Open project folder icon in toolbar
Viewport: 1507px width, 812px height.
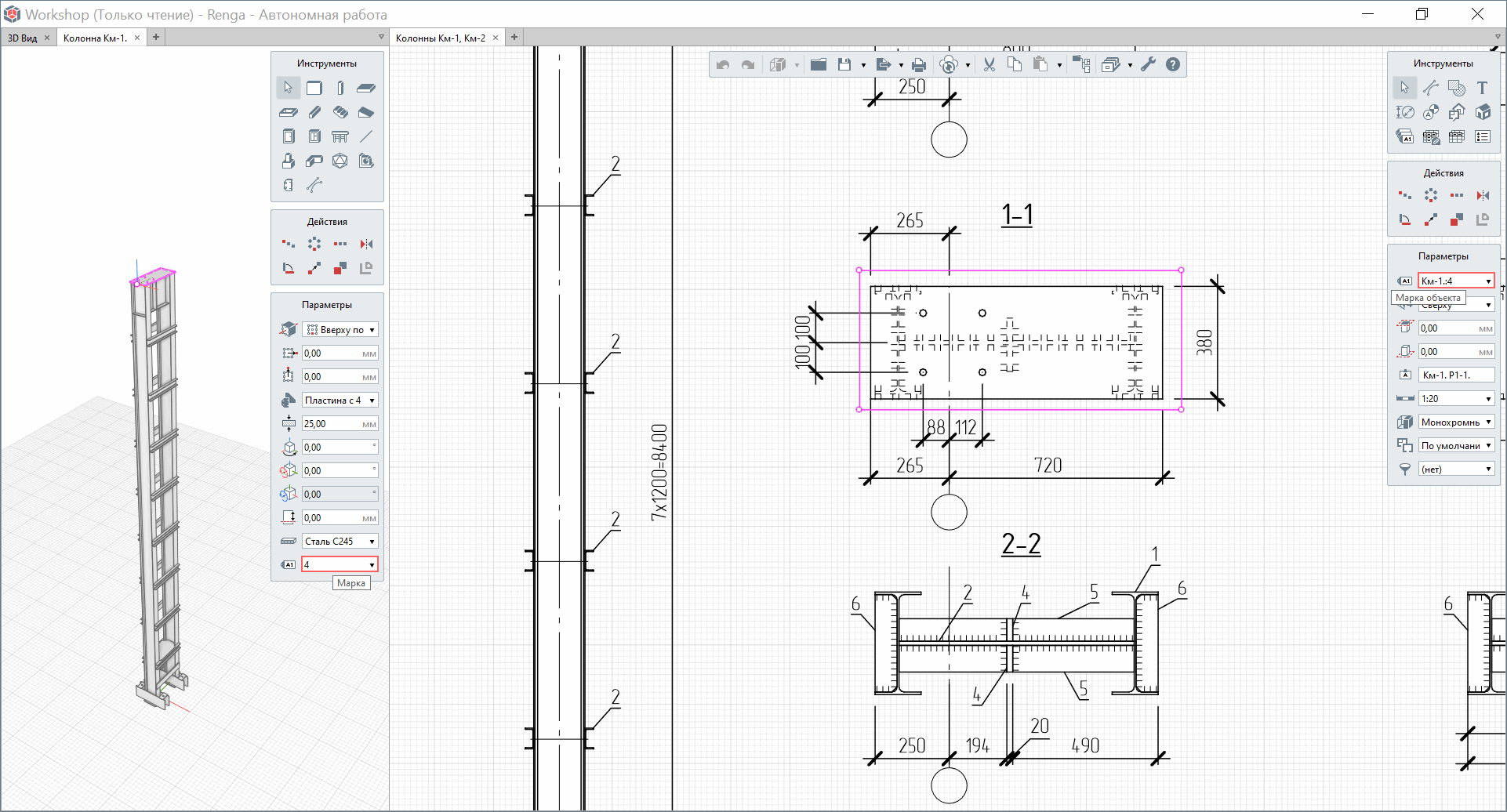pos(819,65)
